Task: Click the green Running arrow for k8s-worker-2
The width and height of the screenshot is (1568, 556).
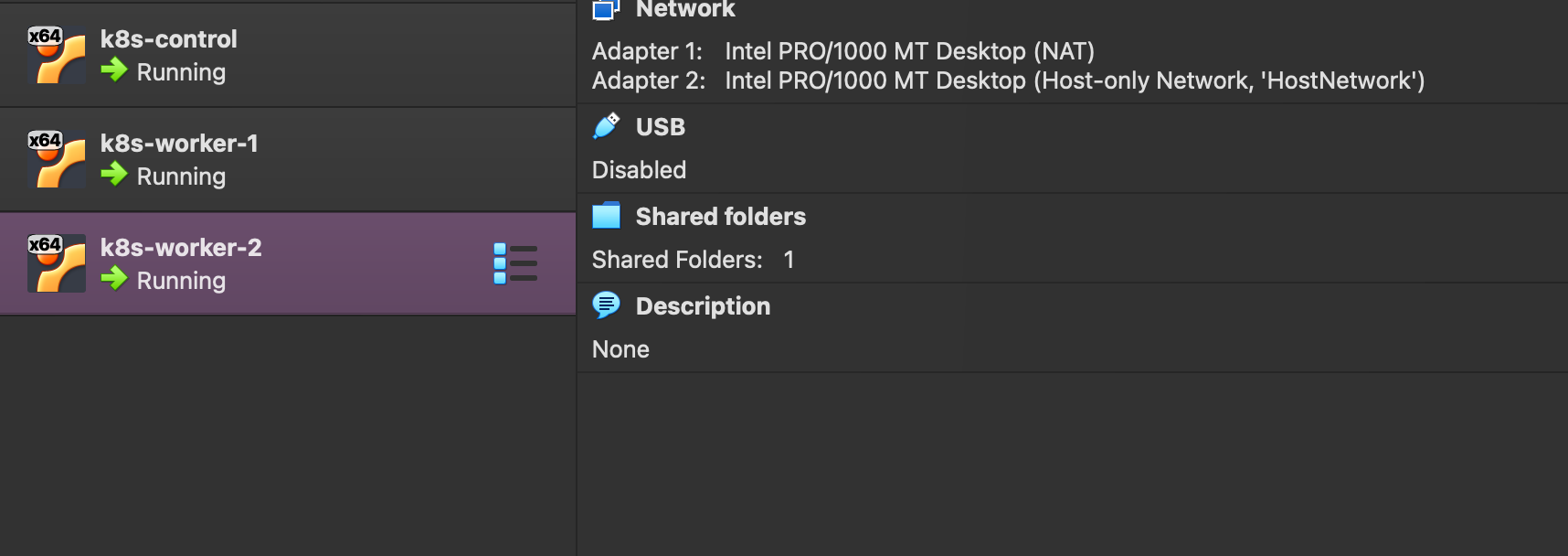Action: 114,278
